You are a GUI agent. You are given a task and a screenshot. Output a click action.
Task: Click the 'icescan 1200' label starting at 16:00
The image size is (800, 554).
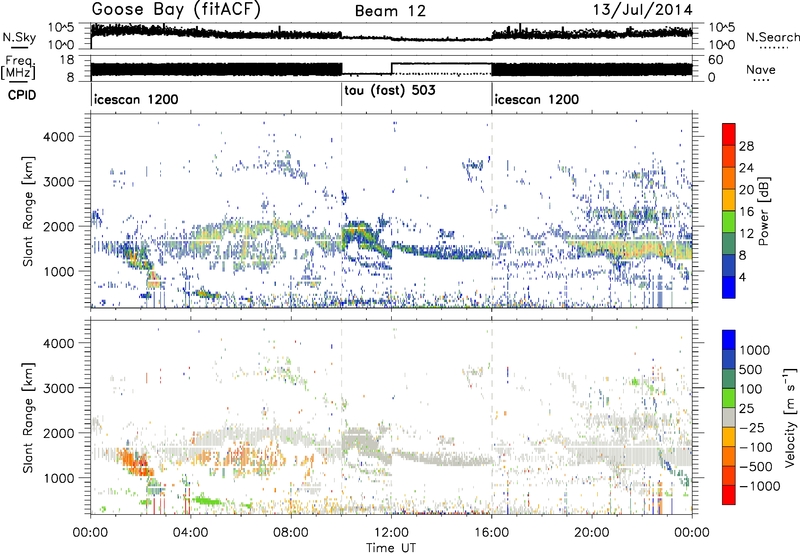[x=536, y=99]
